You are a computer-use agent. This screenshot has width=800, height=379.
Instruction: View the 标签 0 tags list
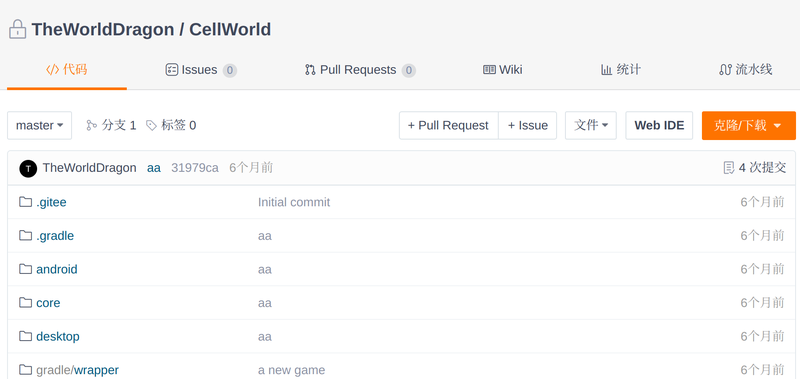[x=171, y=125]
